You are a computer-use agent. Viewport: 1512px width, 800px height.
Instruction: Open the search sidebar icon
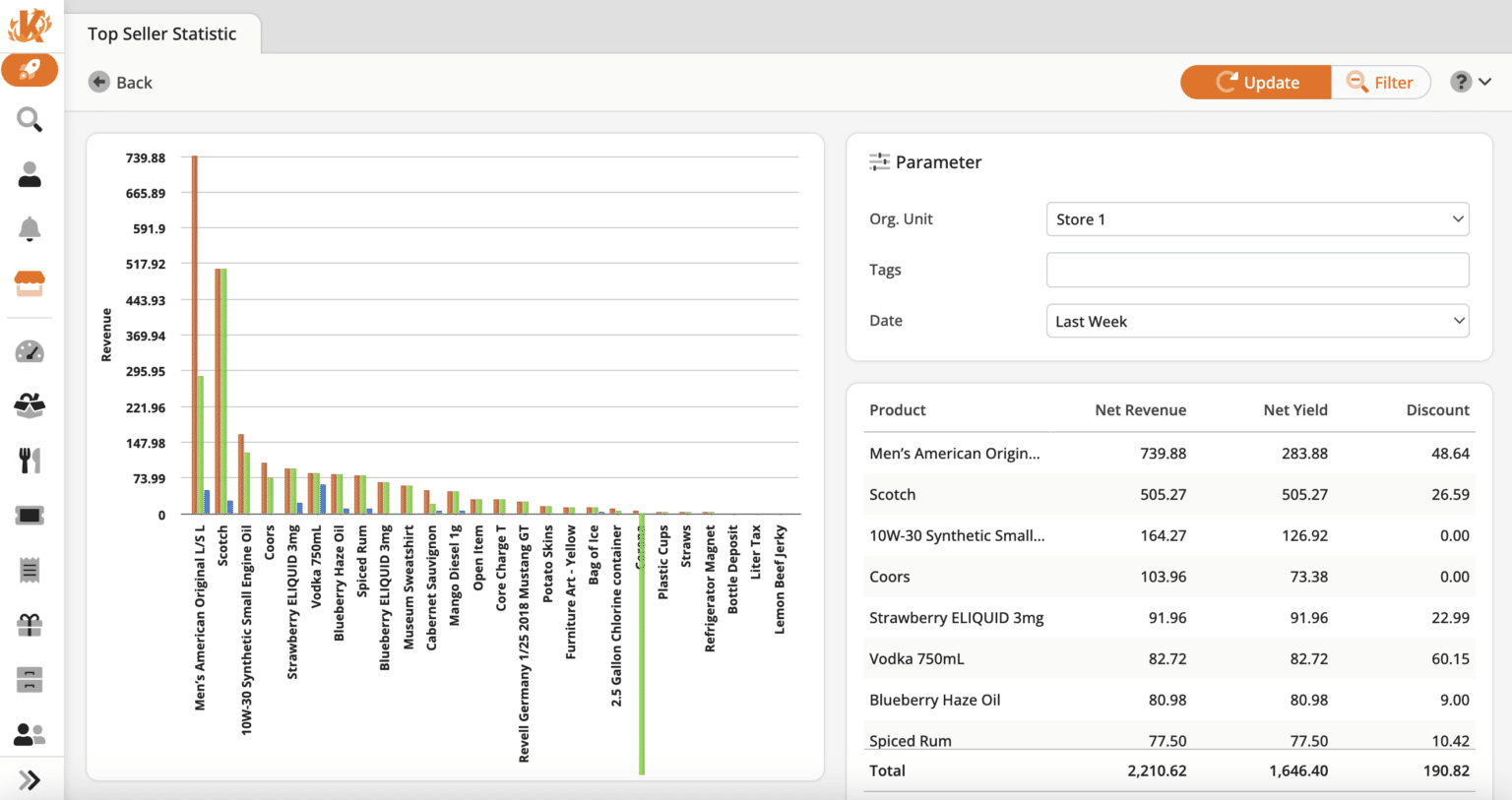point(30,119)
